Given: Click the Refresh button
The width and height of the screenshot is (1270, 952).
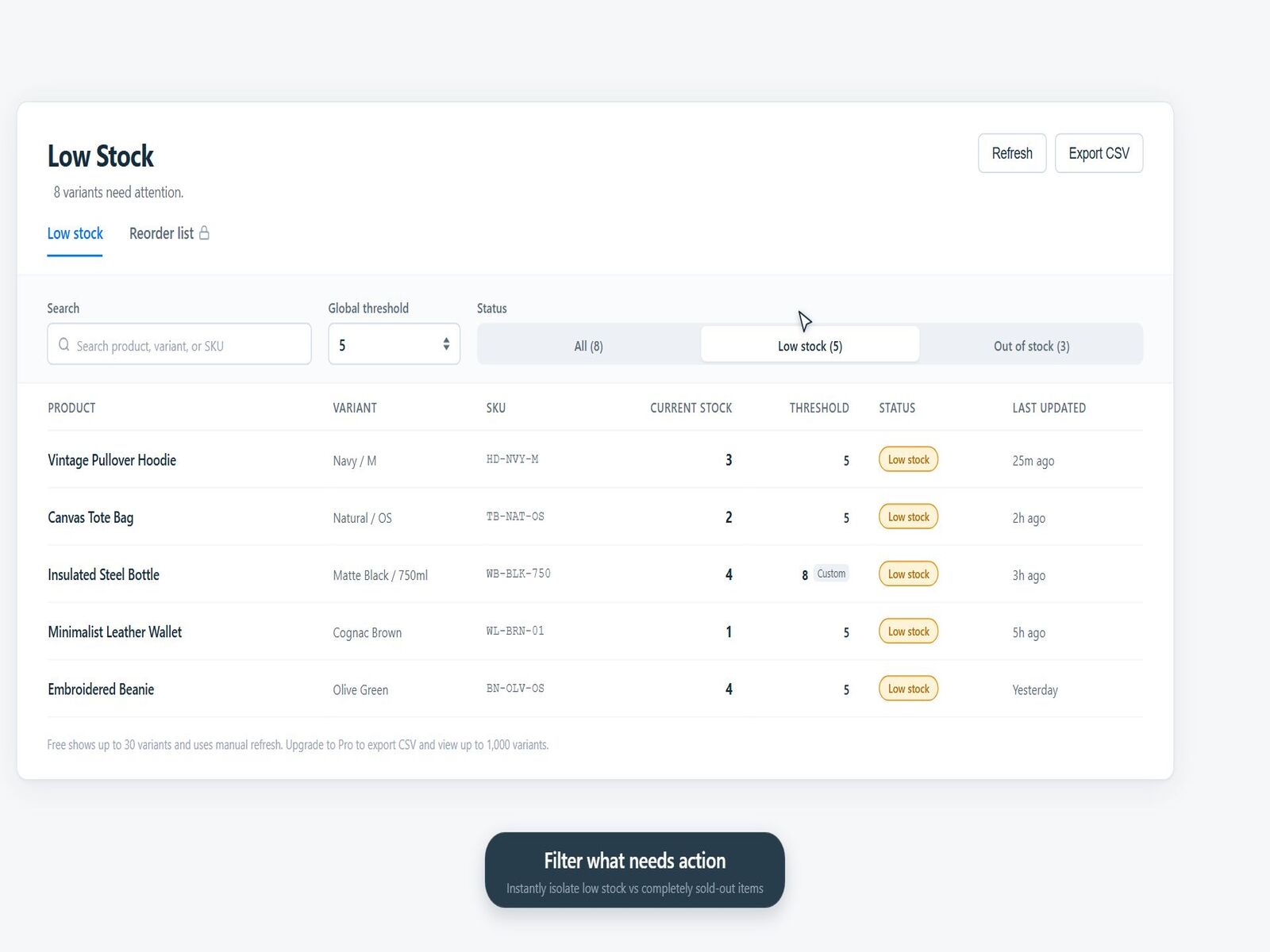Looking at the screenshot, I should [x=1012, y=153].
